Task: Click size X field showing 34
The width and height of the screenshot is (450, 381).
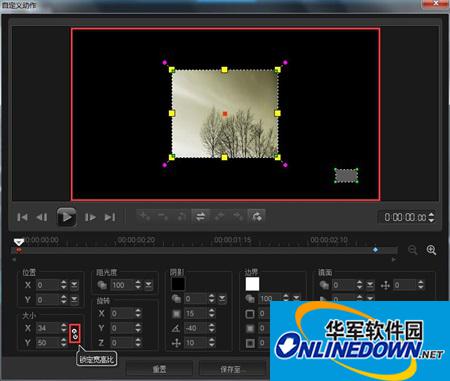Action: coord(48,328)
